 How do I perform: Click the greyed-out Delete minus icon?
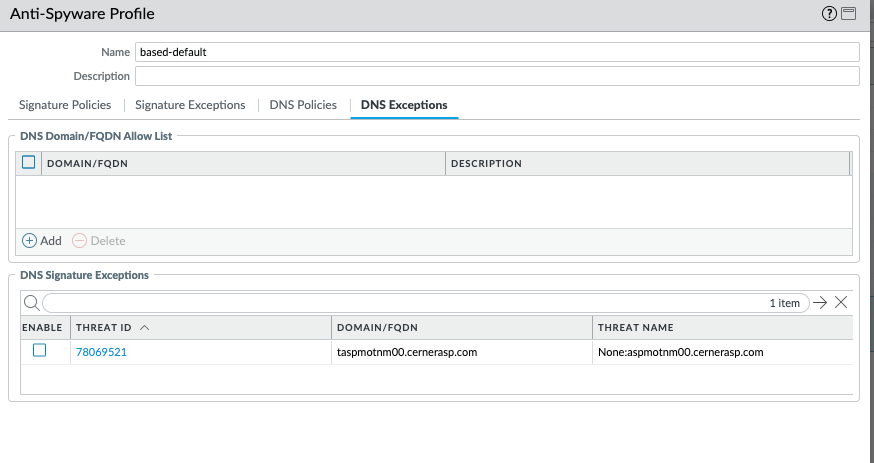click(x=80, y=241)
